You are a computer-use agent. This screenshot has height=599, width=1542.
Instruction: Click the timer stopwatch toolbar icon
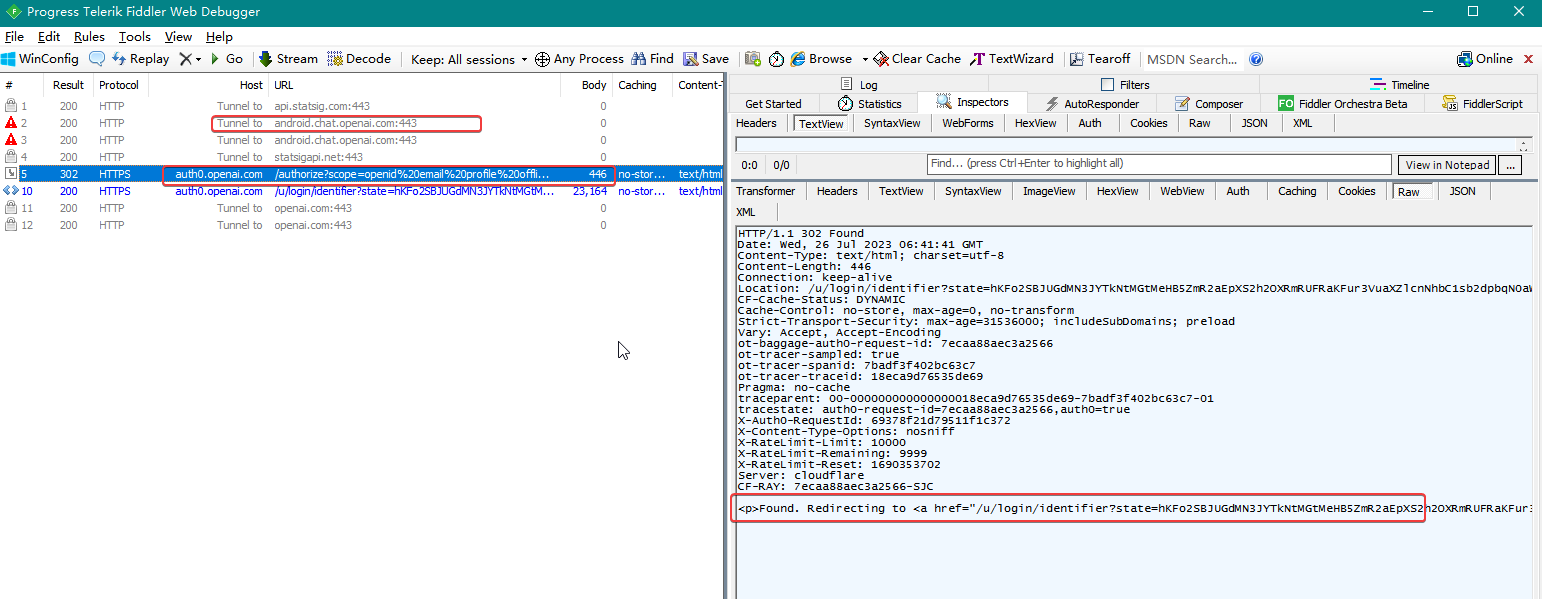click(776, 59)
